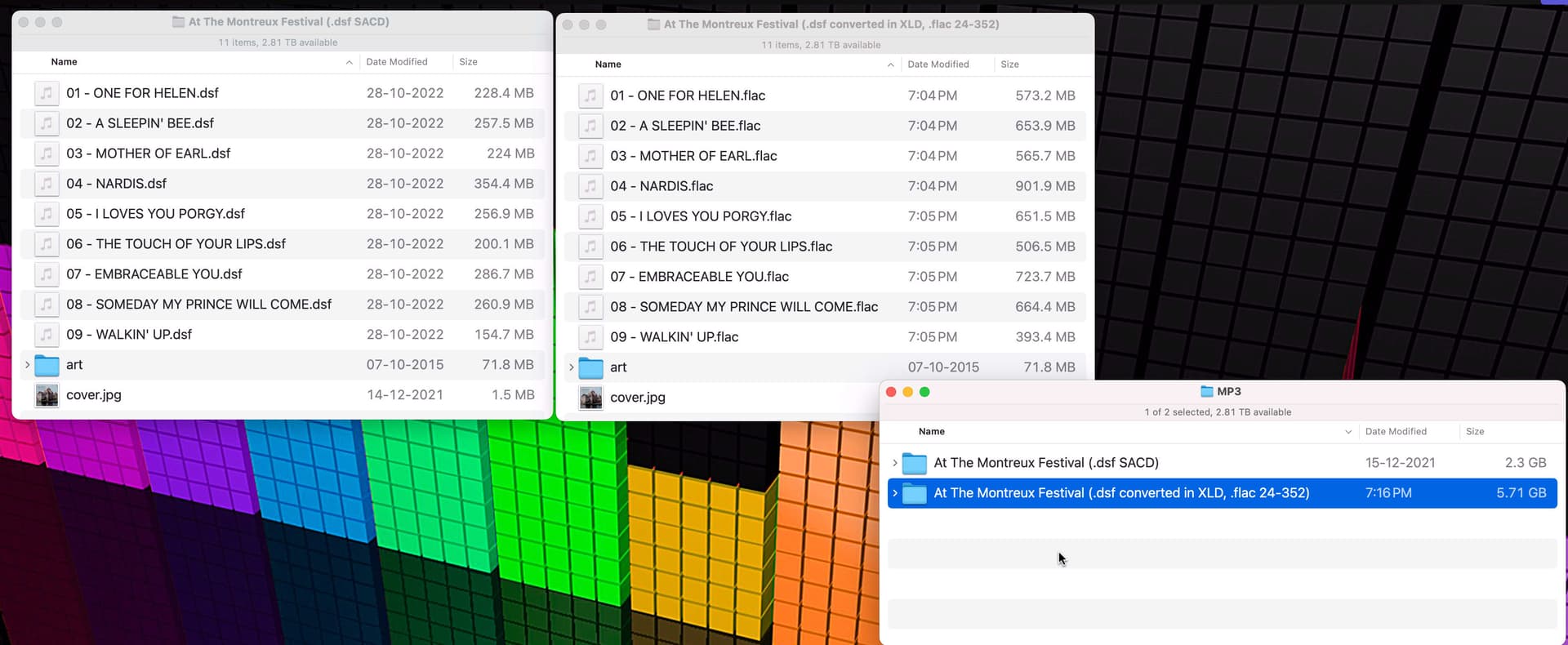
Task: Click the audio icon of 04 - NARDIS.flac
Action: 590,186
